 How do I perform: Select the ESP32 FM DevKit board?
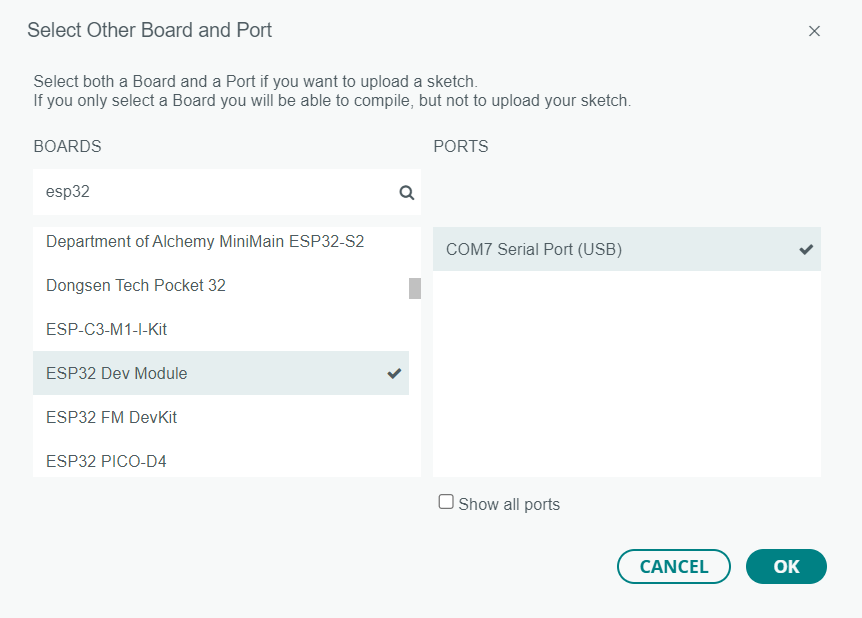[111, 417]
